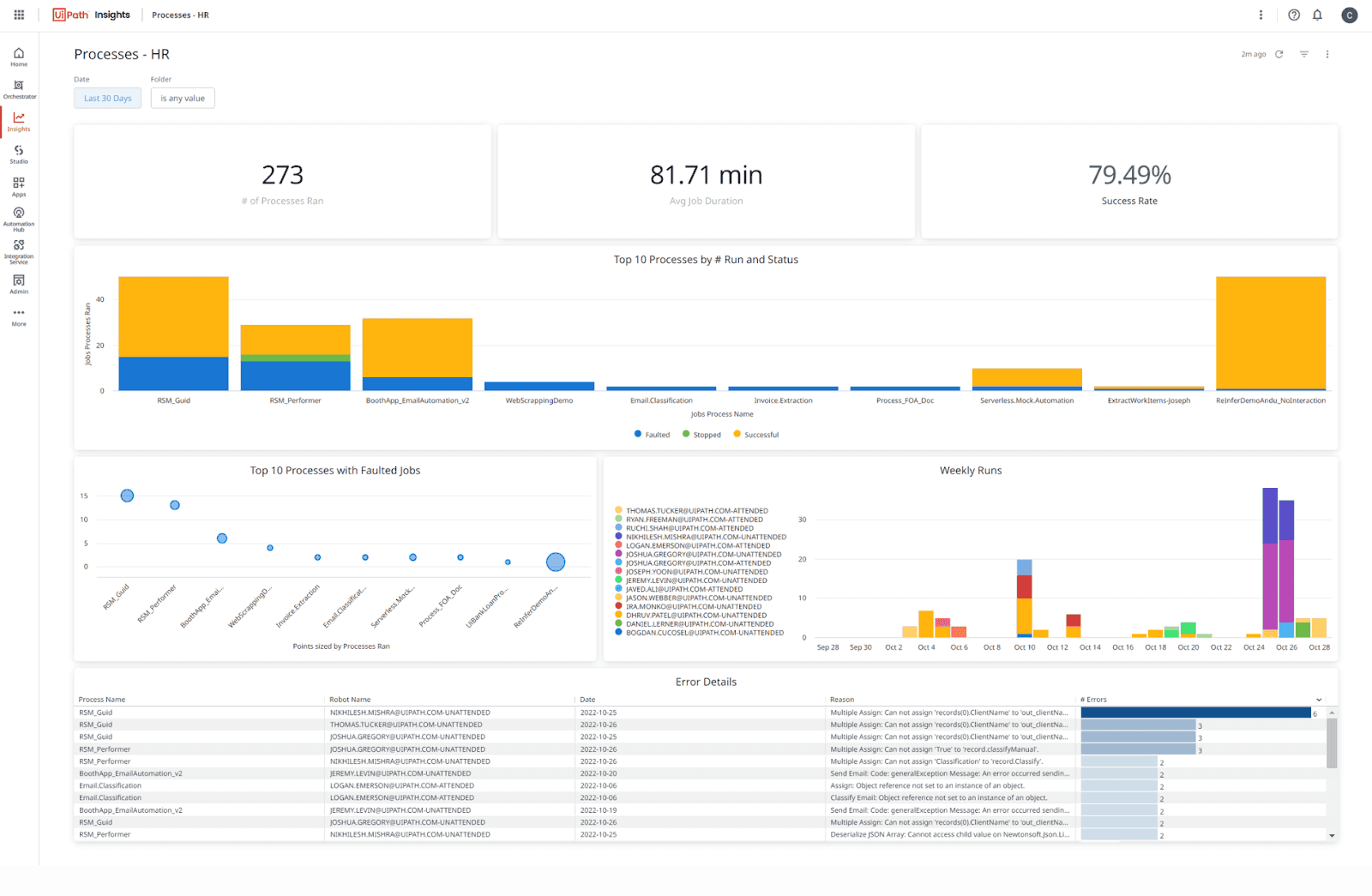The height and width of the screenshot is (896, 1372).
Task: Toggle the Faulted legend in bar chart
Action: pos(653,434)
